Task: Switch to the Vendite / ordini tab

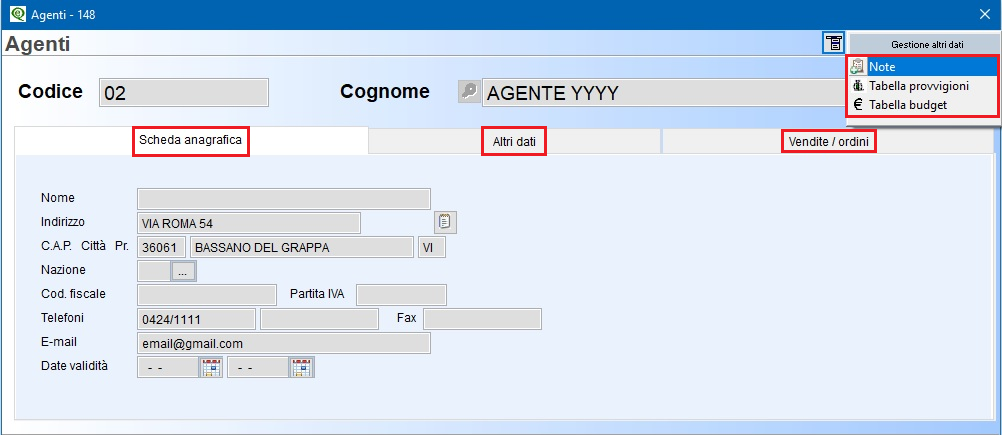Action: [x=828, y=142]
